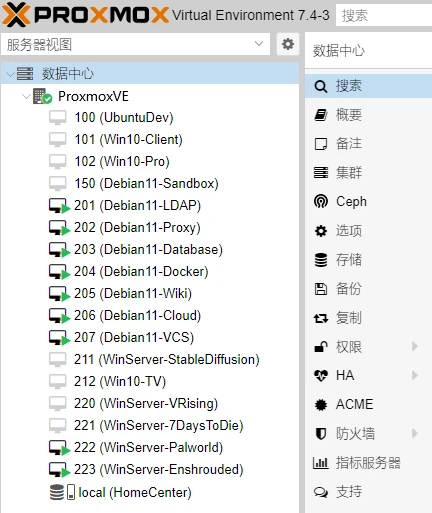Viewport: 432px width, 513px height.
Task: Select VM 221 (WinServer-7DaysToDie)
Action: coord(159,426)
